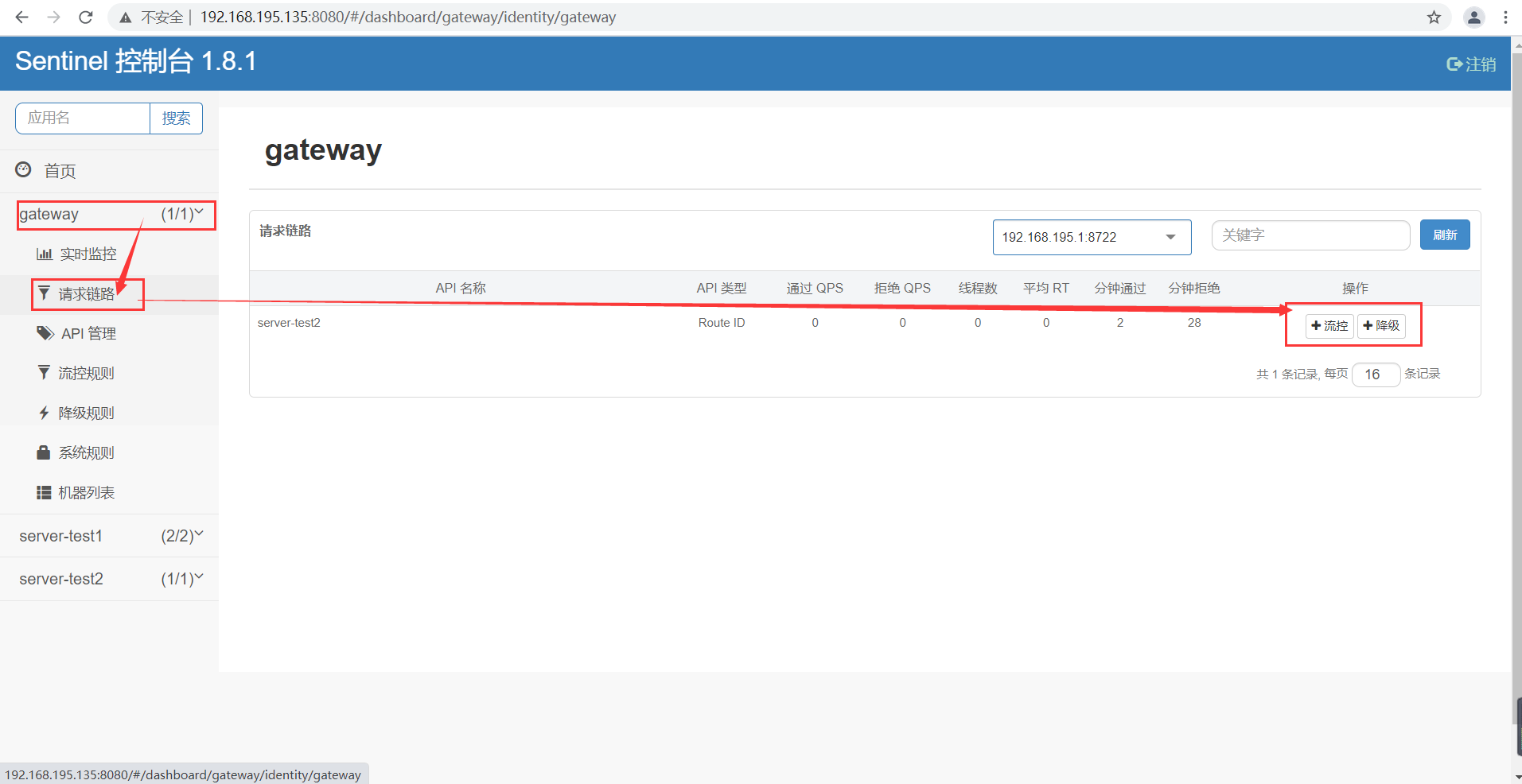Click the 平均 RT column header
This screenshot has height=784, width=1522.
pyautogui.click(x=1046, y=288)
